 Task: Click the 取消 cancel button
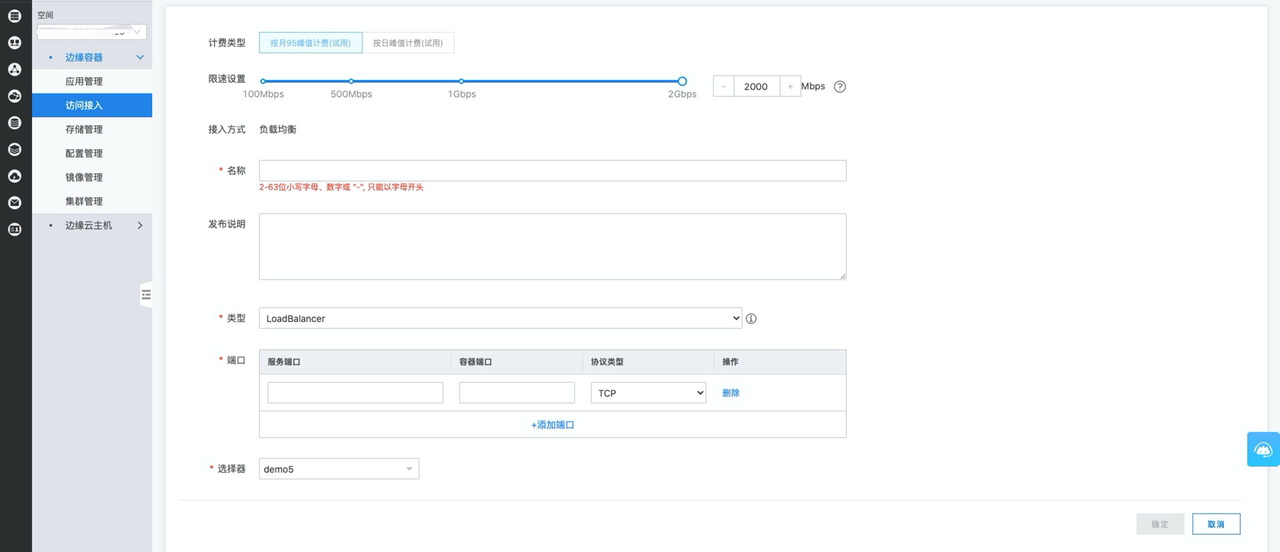click(x=1216, y=524)
